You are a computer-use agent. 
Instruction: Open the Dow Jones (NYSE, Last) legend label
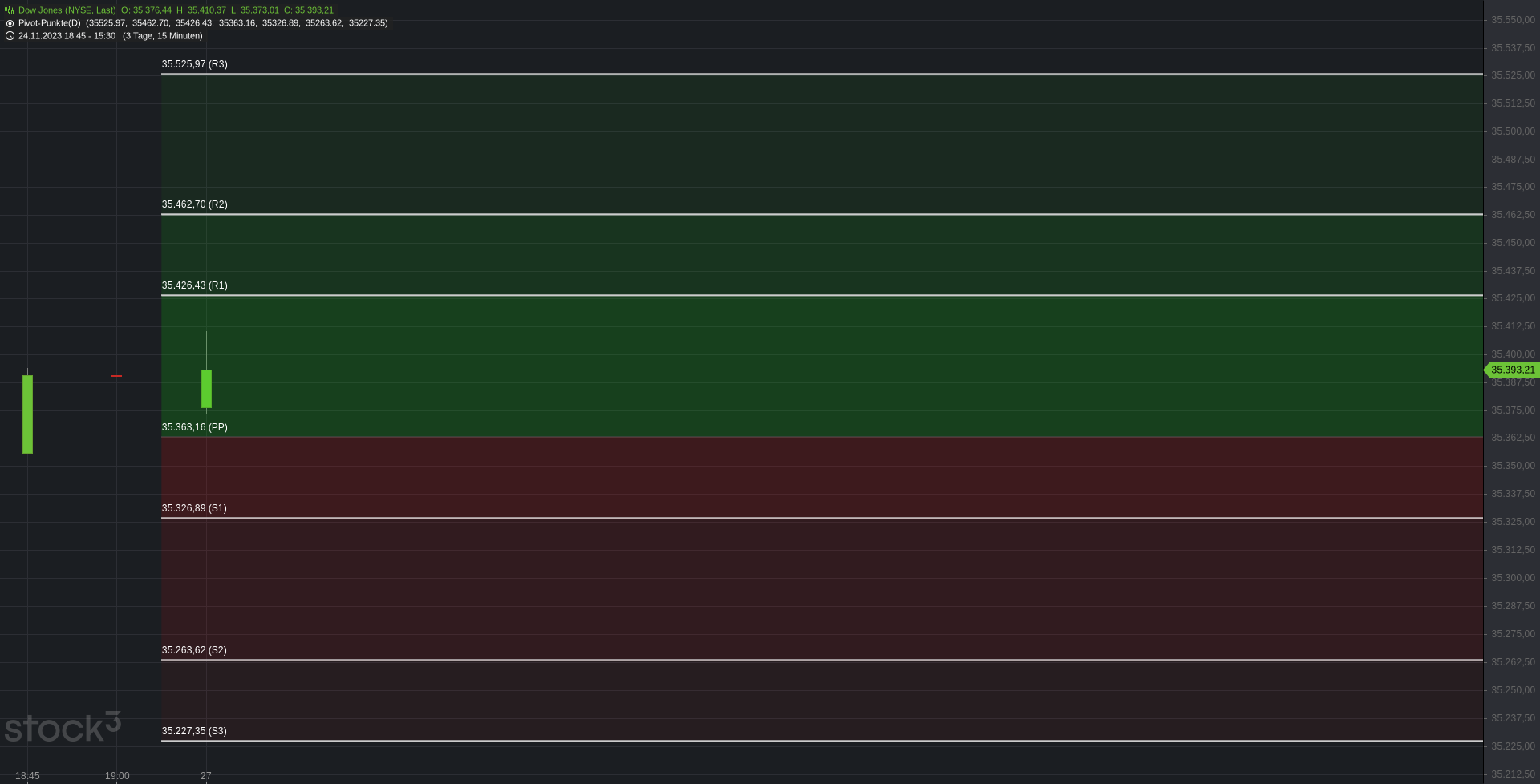[67, 10]
